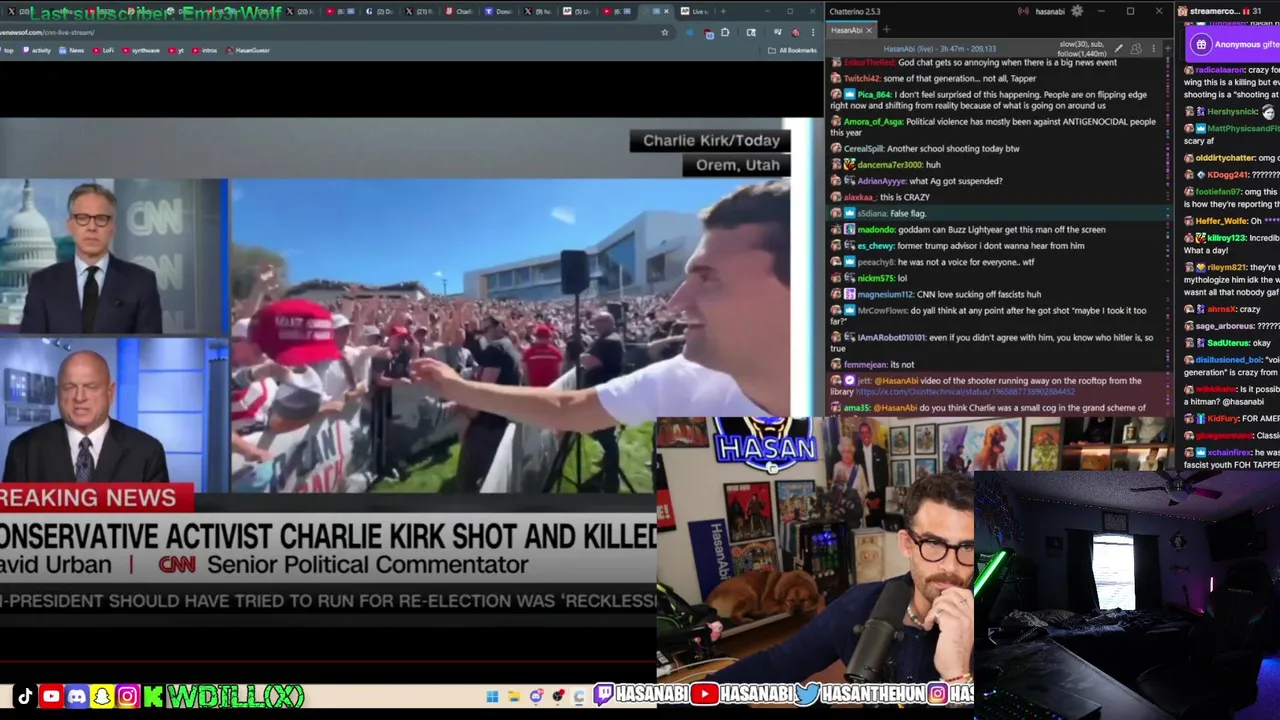Open Windows Start button on taskbar
Screen dimensions: 1280x720
point(492,696)
